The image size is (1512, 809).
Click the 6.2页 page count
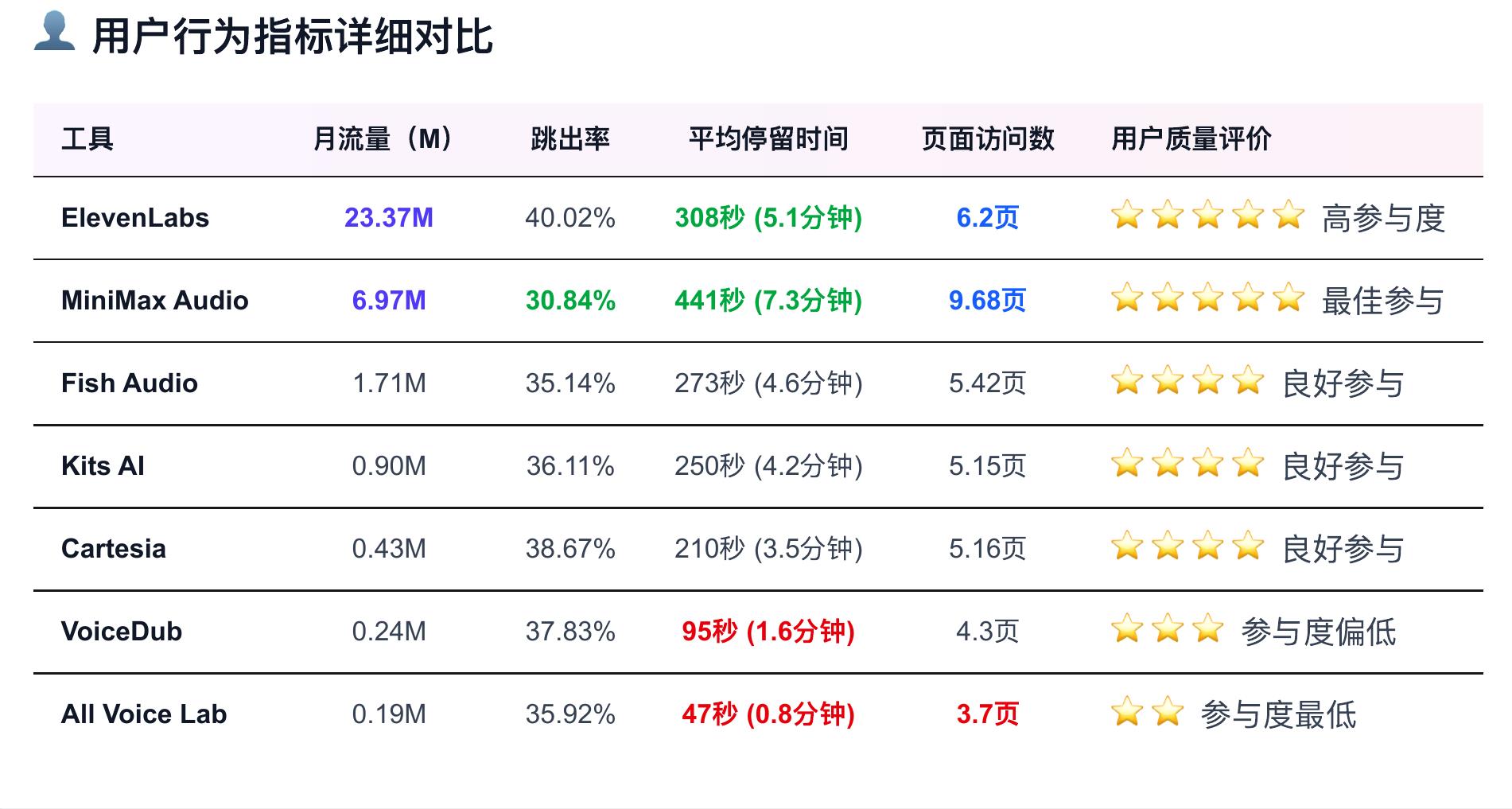click(988, 218)
